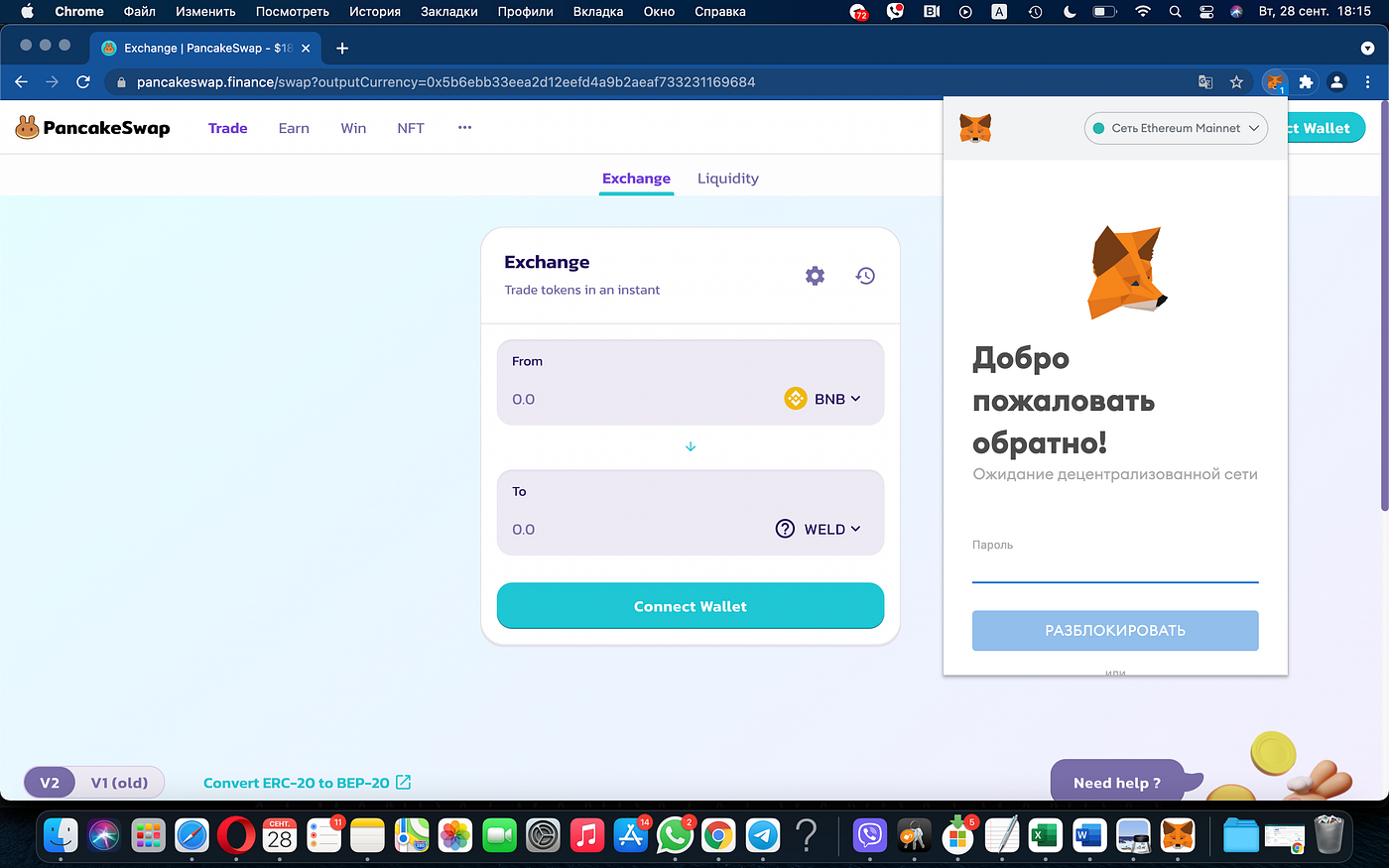Open Convert ERC-20 to BEP-20 link
Screen dimensions: 1389x868
(307, 783)
